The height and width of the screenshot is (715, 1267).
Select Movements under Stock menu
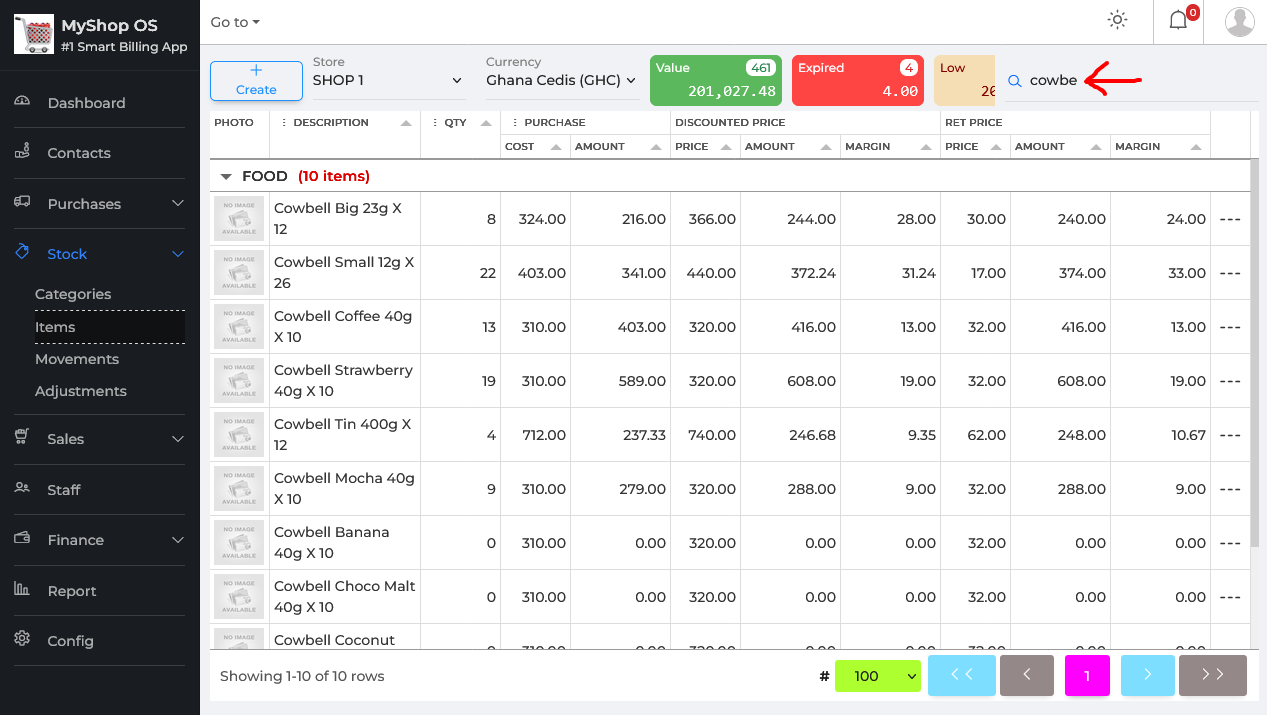pyautogui.click(x=77, y=359)
